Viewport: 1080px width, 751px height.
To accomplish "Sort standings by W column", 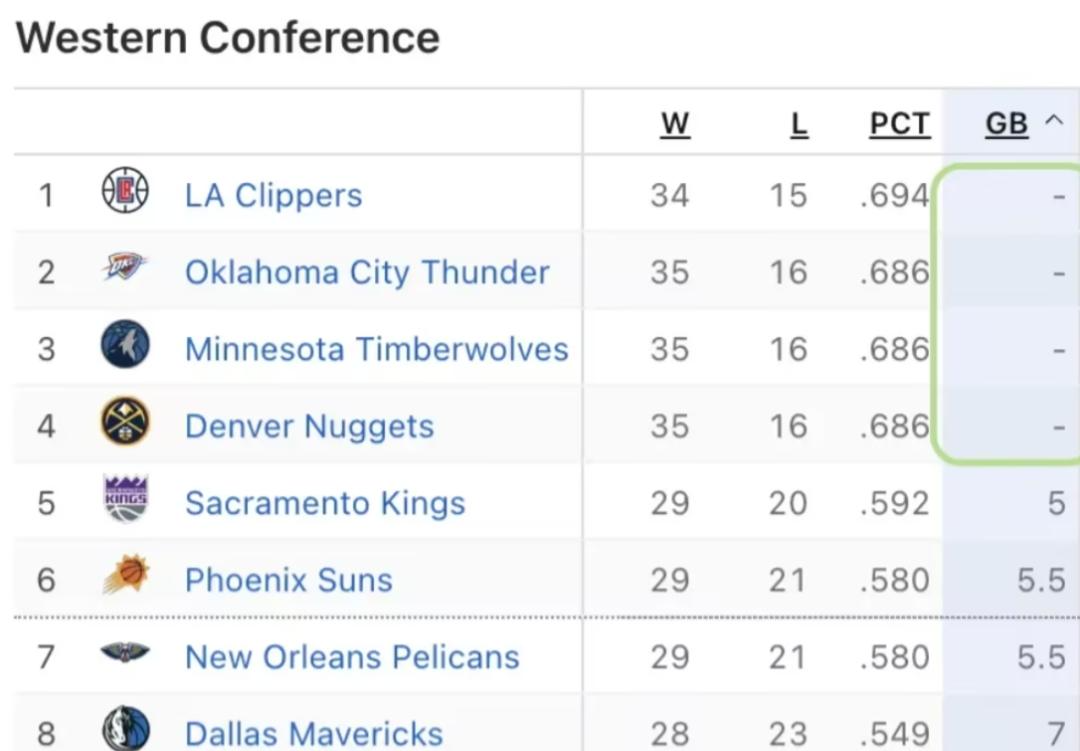I will pyautogui.click(x=675, y=124).
